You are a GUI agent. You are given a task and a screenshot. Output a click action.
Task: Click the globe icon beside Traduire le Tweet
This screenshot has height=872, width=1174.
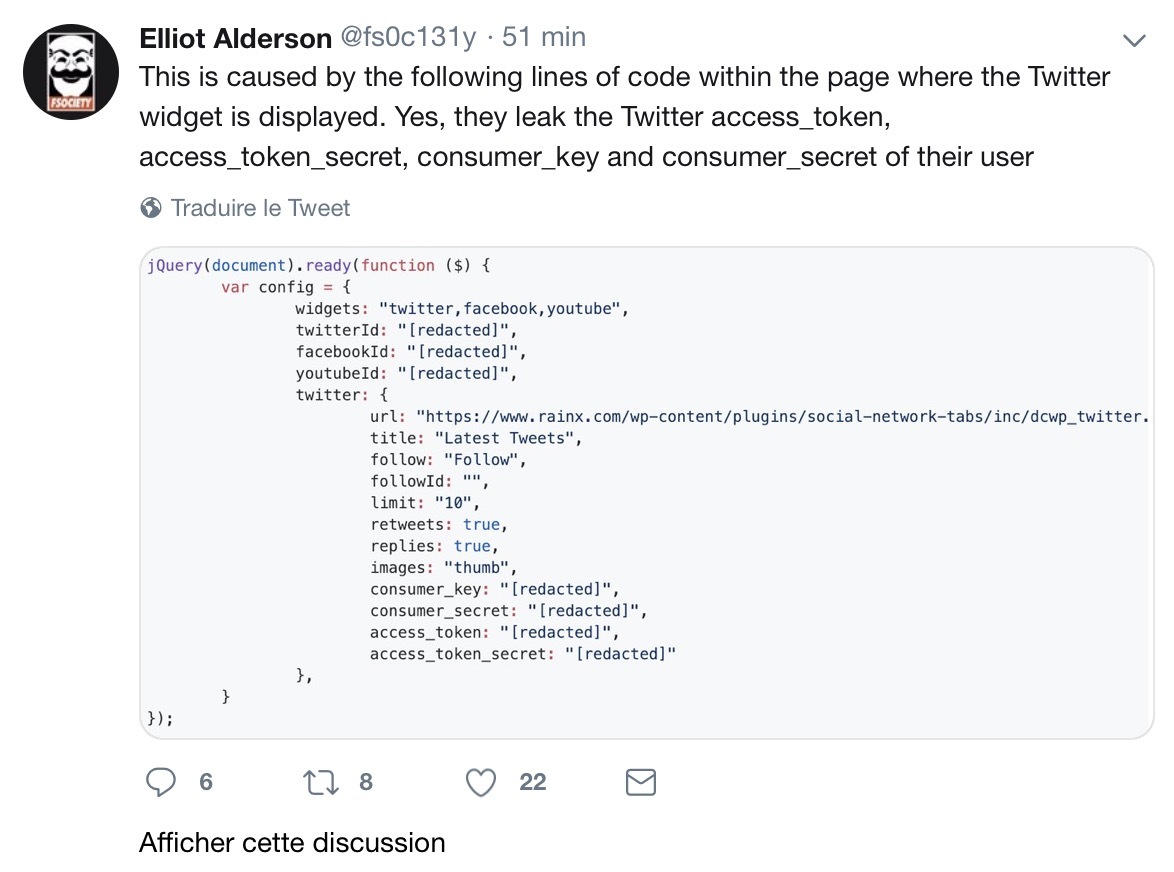[152, 208]
